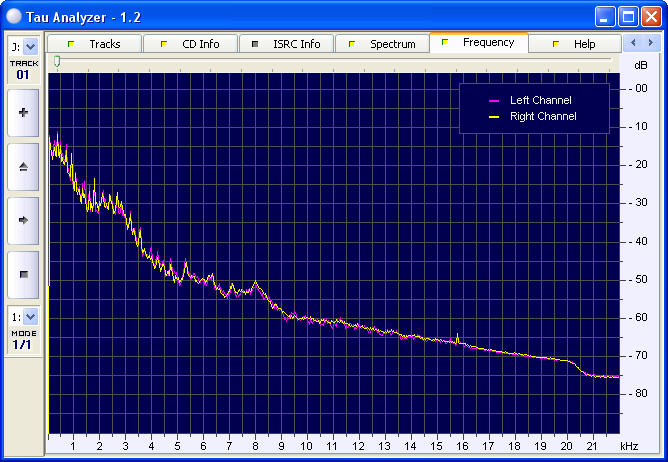This screenshot has height=462, width=668.
Task: Click the Left Channel legend marker
Action: coord(492,101)
